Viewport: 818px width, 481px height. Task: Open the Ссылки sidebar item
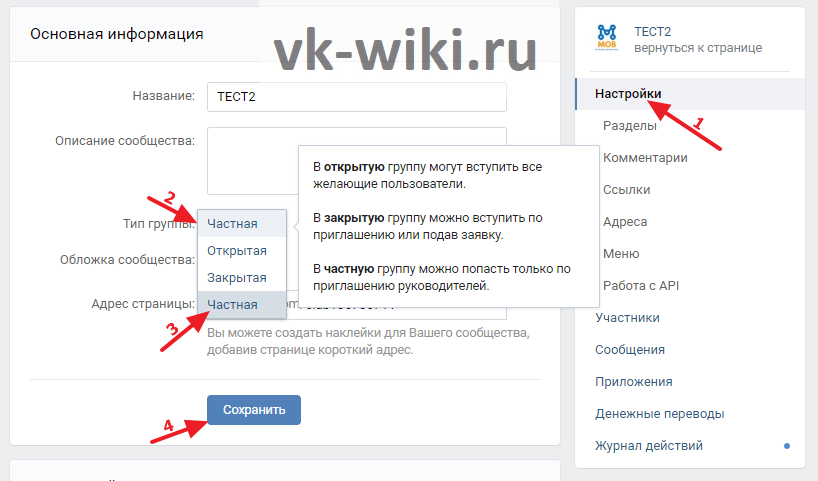pyautogui.click(x=627, y=190)
